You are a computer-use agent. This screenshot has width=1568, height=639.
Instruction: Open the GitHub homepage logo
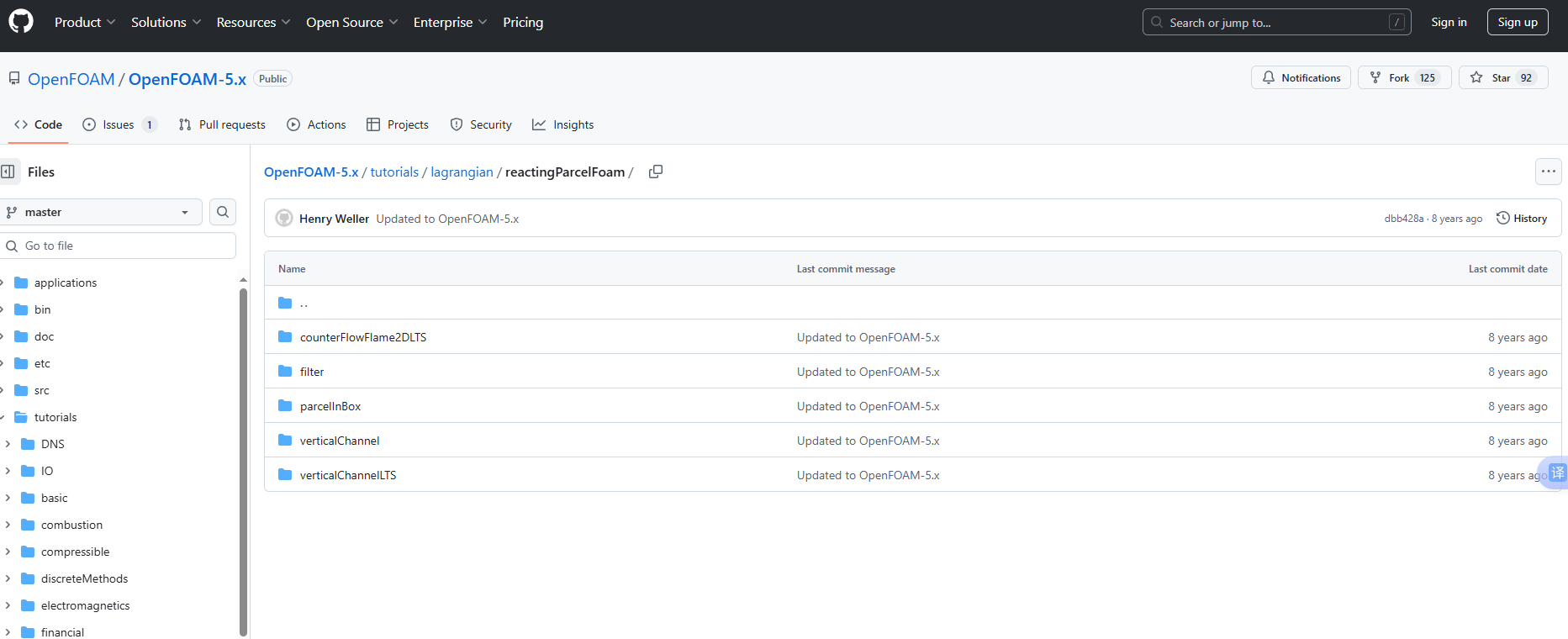[x=21, y=21]
